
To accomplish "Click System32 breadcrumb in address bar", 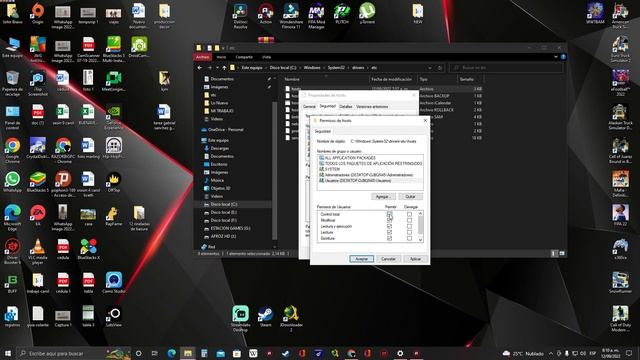I will click(336, 68).
